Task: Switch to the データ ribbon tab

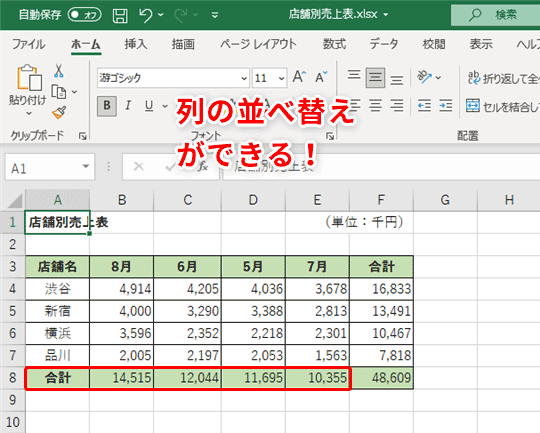Action: point(384,44)
